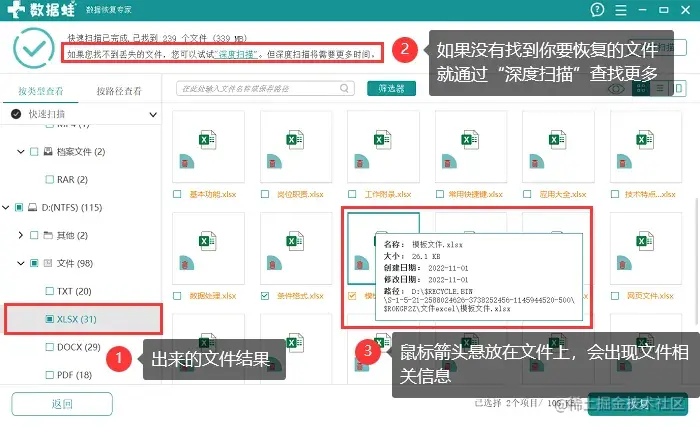Click the 筛选器 filter button

click(392, 88)
